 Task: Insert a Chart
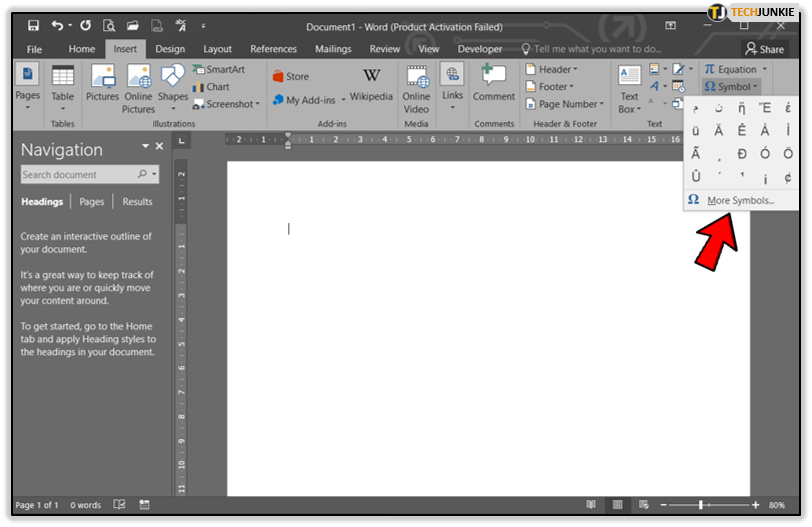pos(211,87)
